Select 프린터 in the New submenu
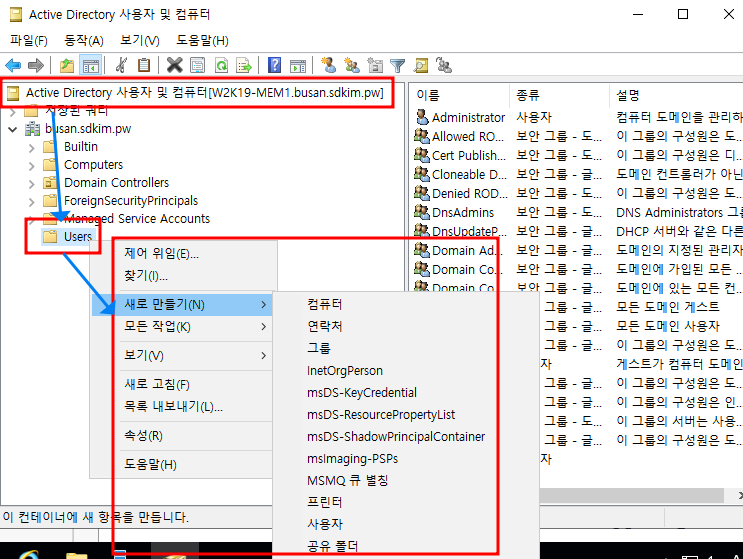Viewport: 743px width, 559px height. [325, 502]
